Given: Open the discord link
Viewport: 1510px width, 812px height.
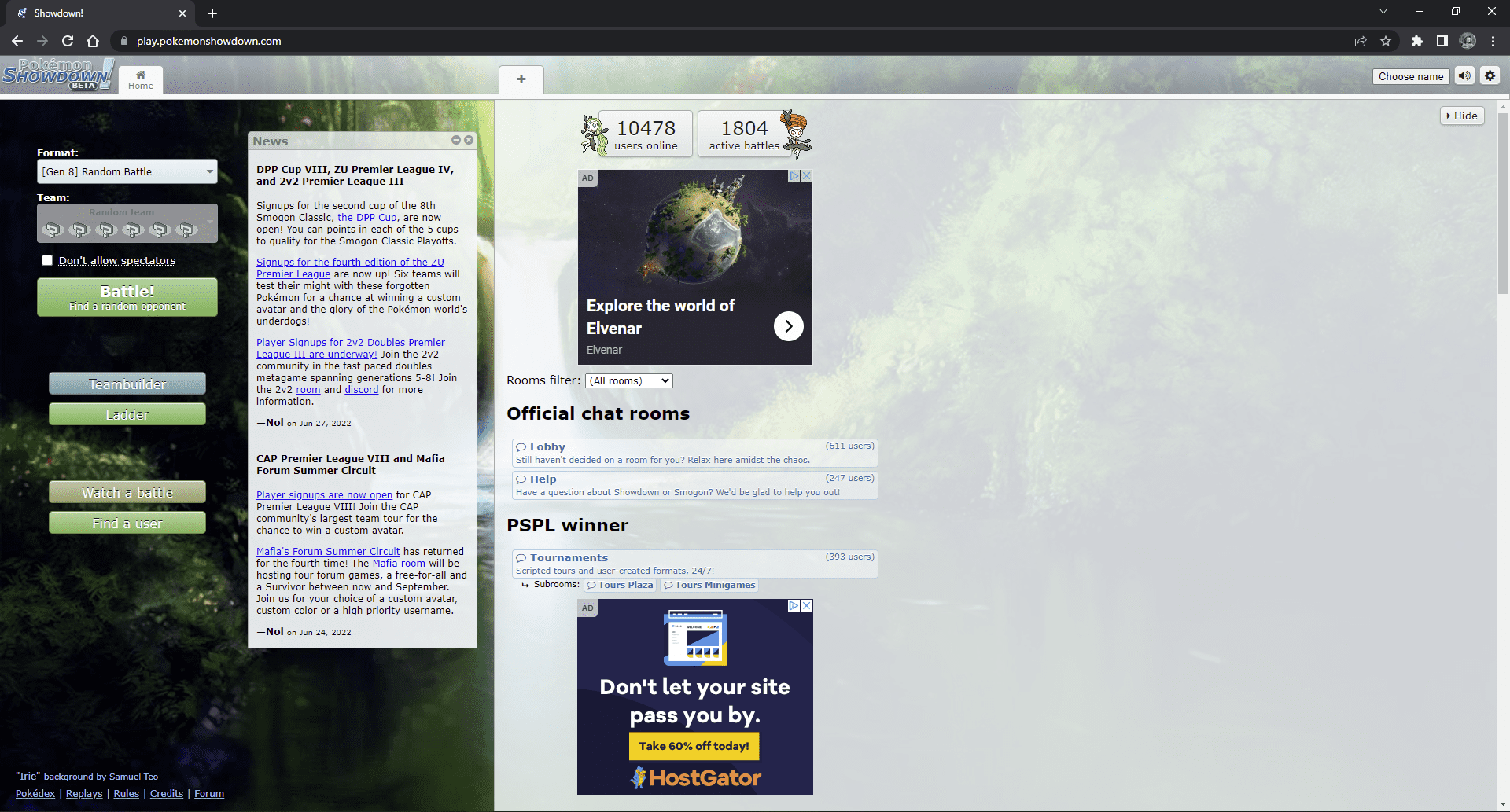Looking at the screenshot, I should pyautogui.click(x=362, y=390).
